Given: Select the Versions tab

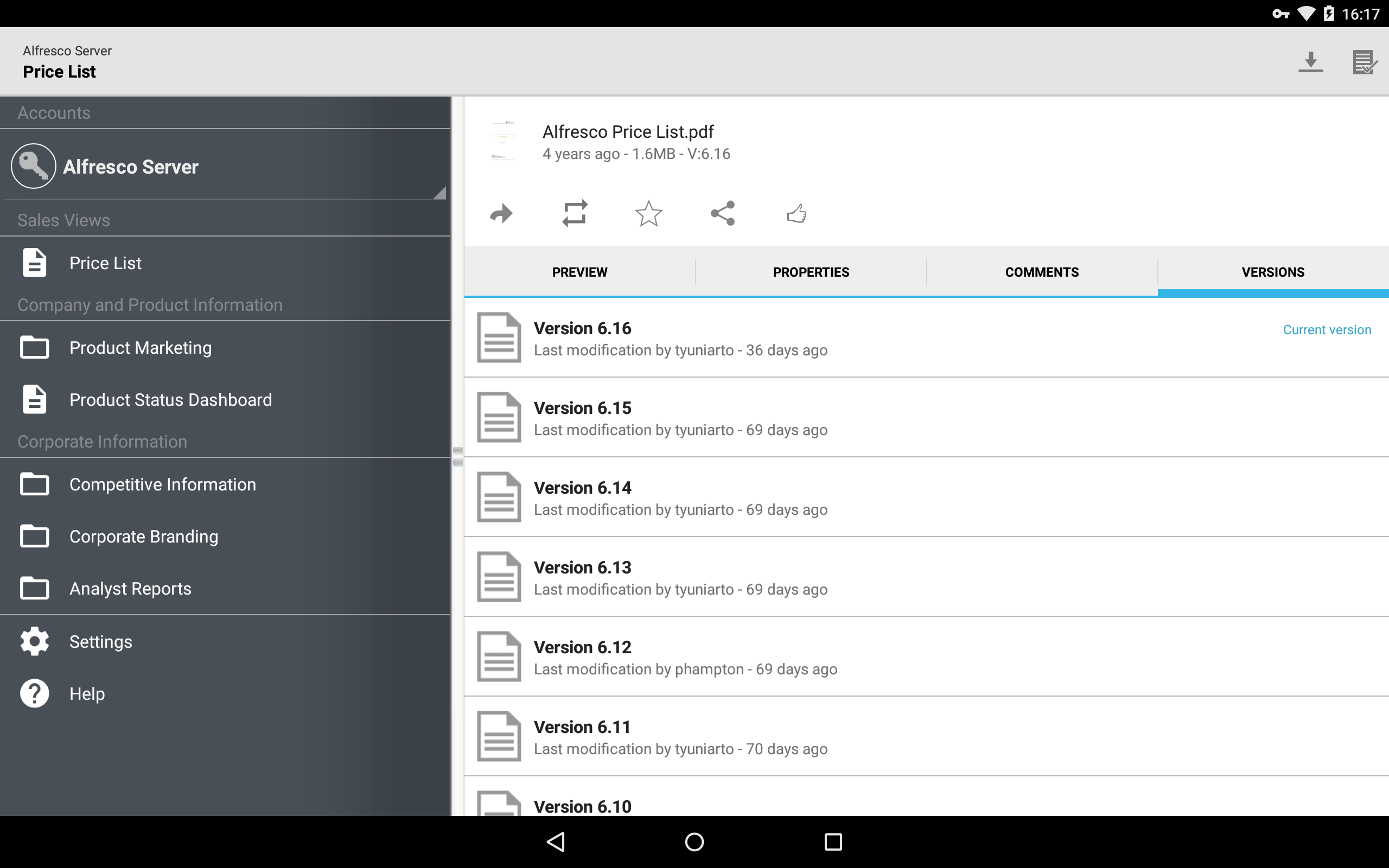Looking at the screenshot, I should pyautogui.click(x=1273, y=272).
